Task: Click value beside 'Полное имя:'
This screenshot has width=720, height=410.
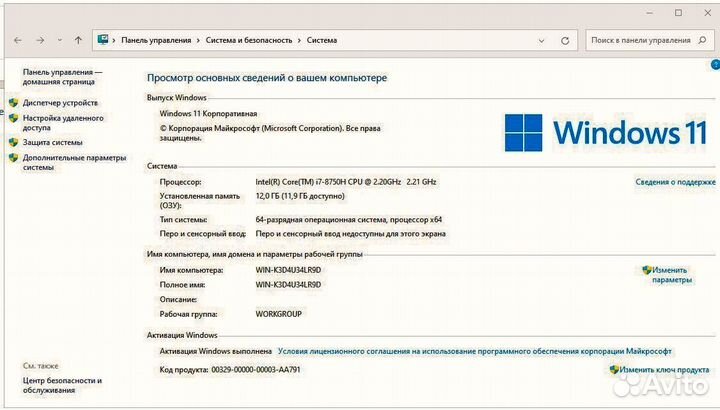Action: pyautogui.click(x=288, y=285)
